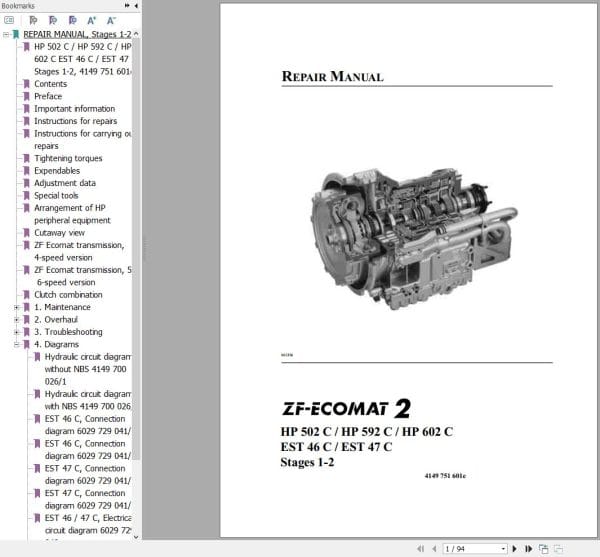Viewport: 600px width, 557px height.
Task: Click the bookmark options menu icon in toolbar
Action: coord(9,20)
